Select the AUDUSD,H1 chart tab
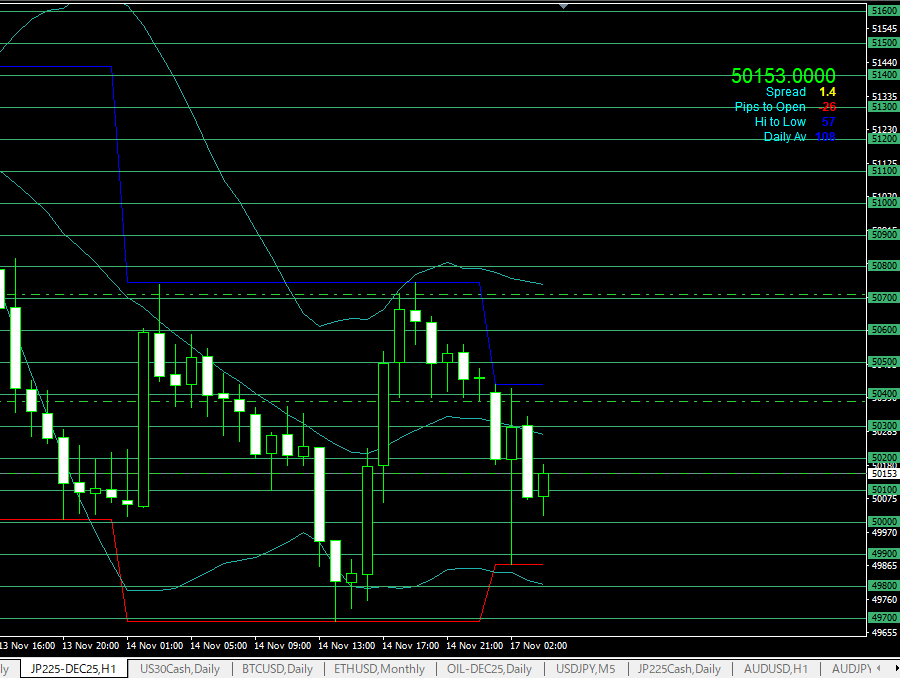Viewport: 900px width, 678px height. 776,669
